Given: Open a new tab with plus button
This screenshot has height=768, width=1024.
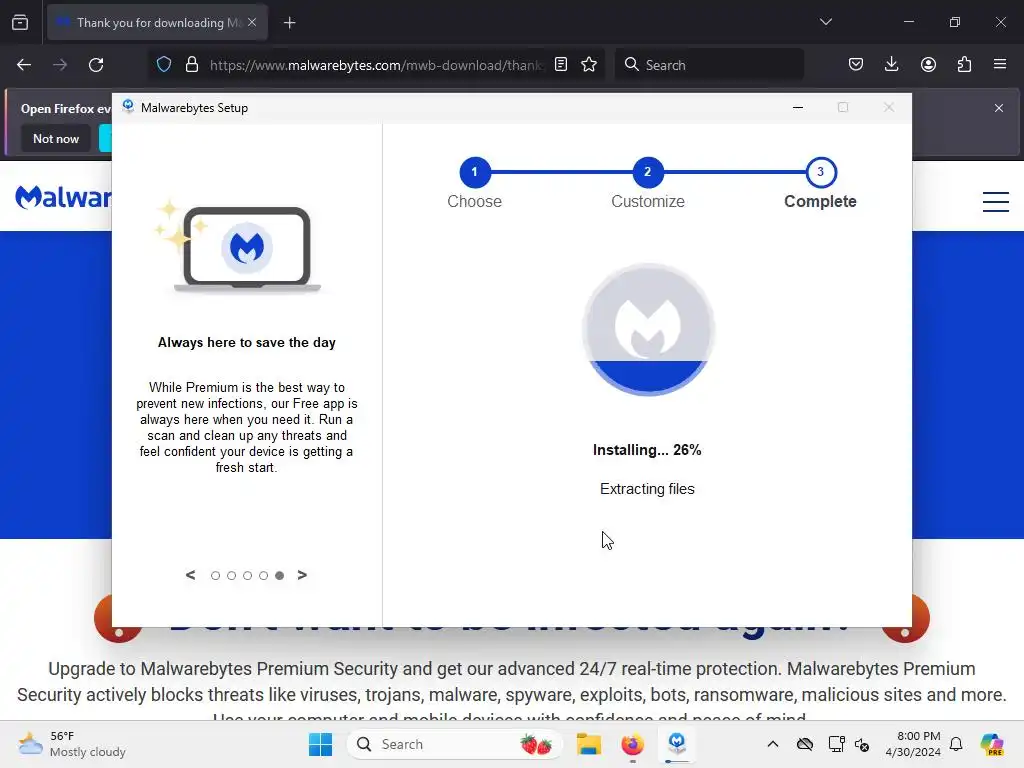Looking at the screenshot, I should (x=289, y=23).
